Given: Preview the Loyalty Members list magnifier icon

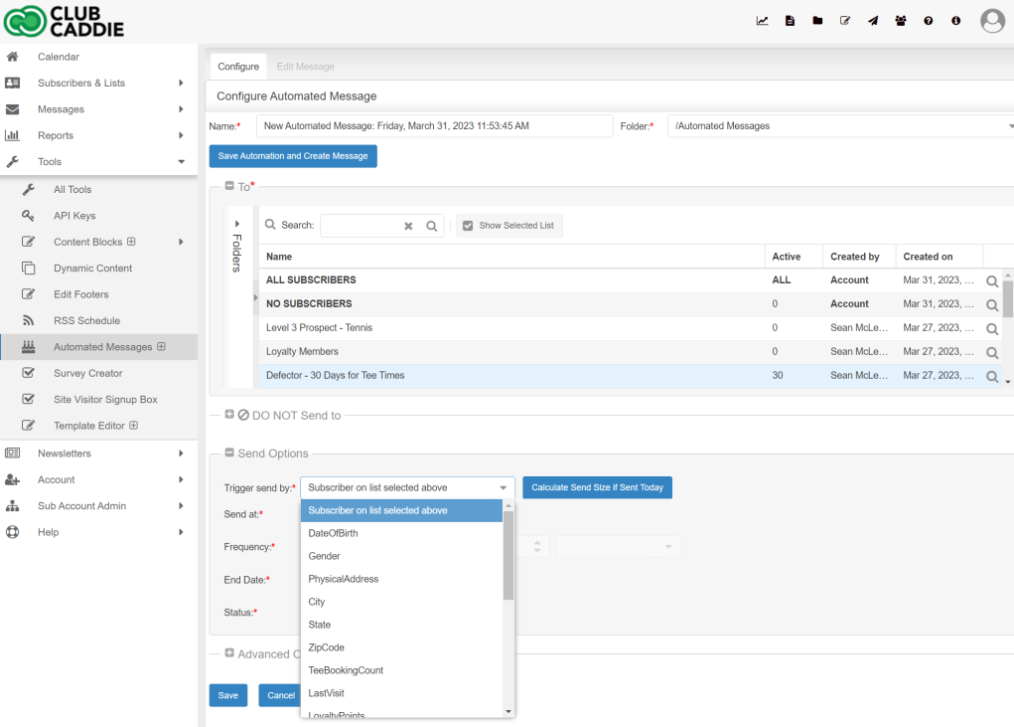Looking at the screenshot, I should tap(991, 353).
